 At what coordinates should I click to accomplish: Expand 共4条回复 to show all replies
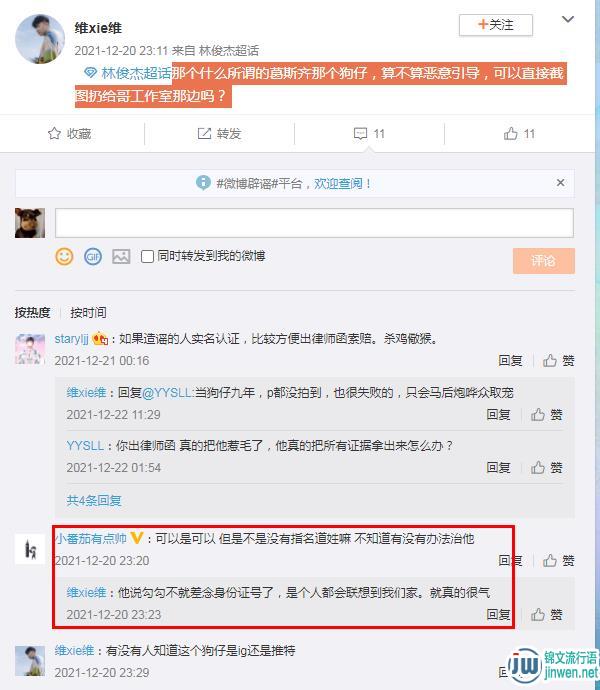(94, 500)
